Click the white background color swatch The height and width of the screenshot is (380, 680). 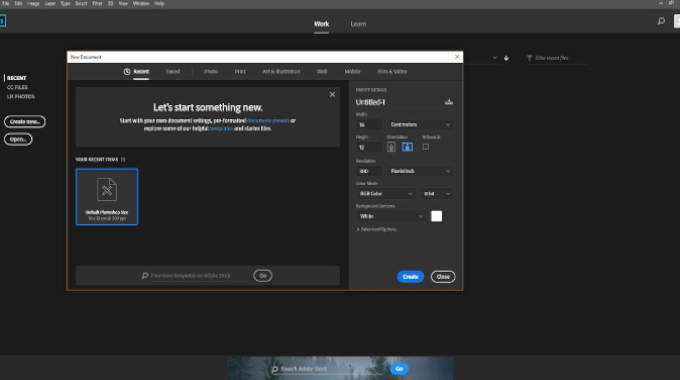[x=437, y=216]
